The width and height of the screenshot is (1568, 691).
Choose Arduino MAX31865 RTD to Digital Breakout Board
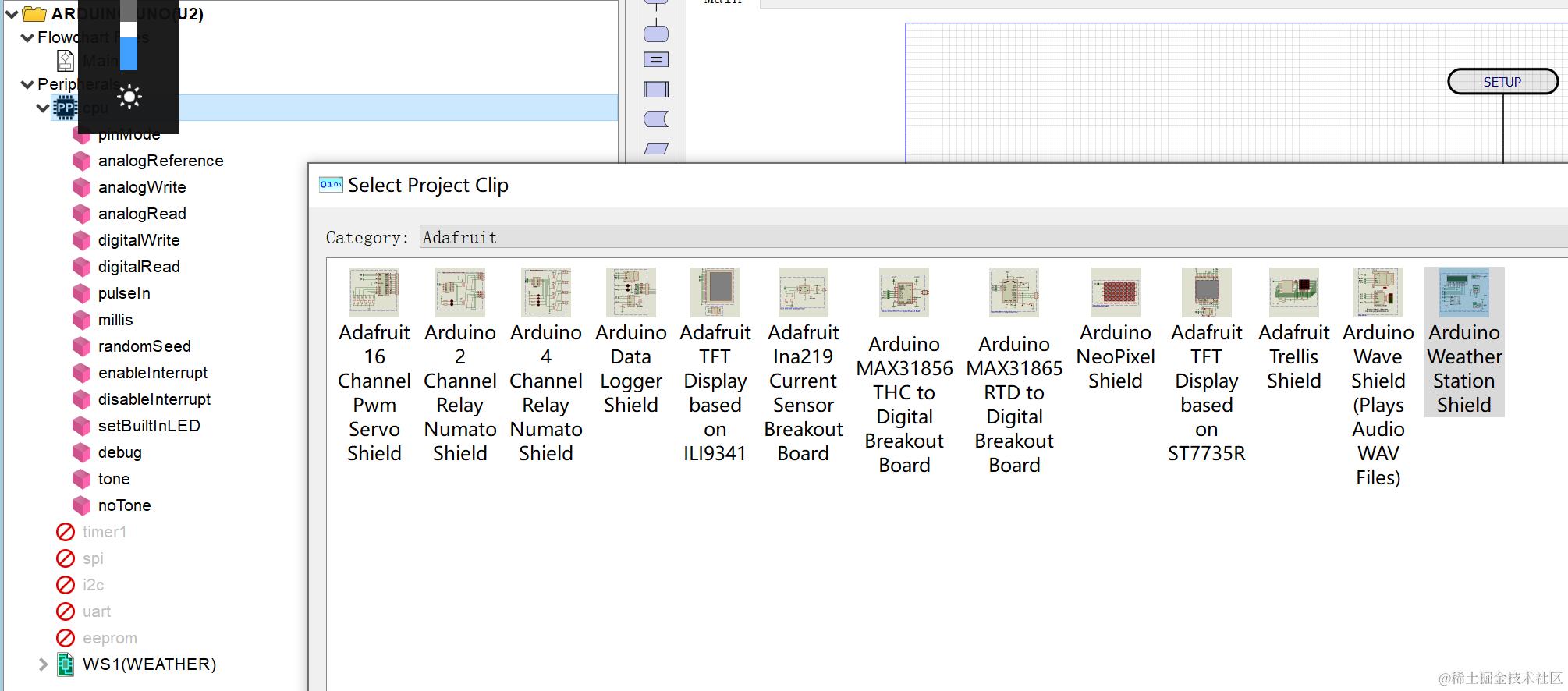click(x=1014, y=372)
